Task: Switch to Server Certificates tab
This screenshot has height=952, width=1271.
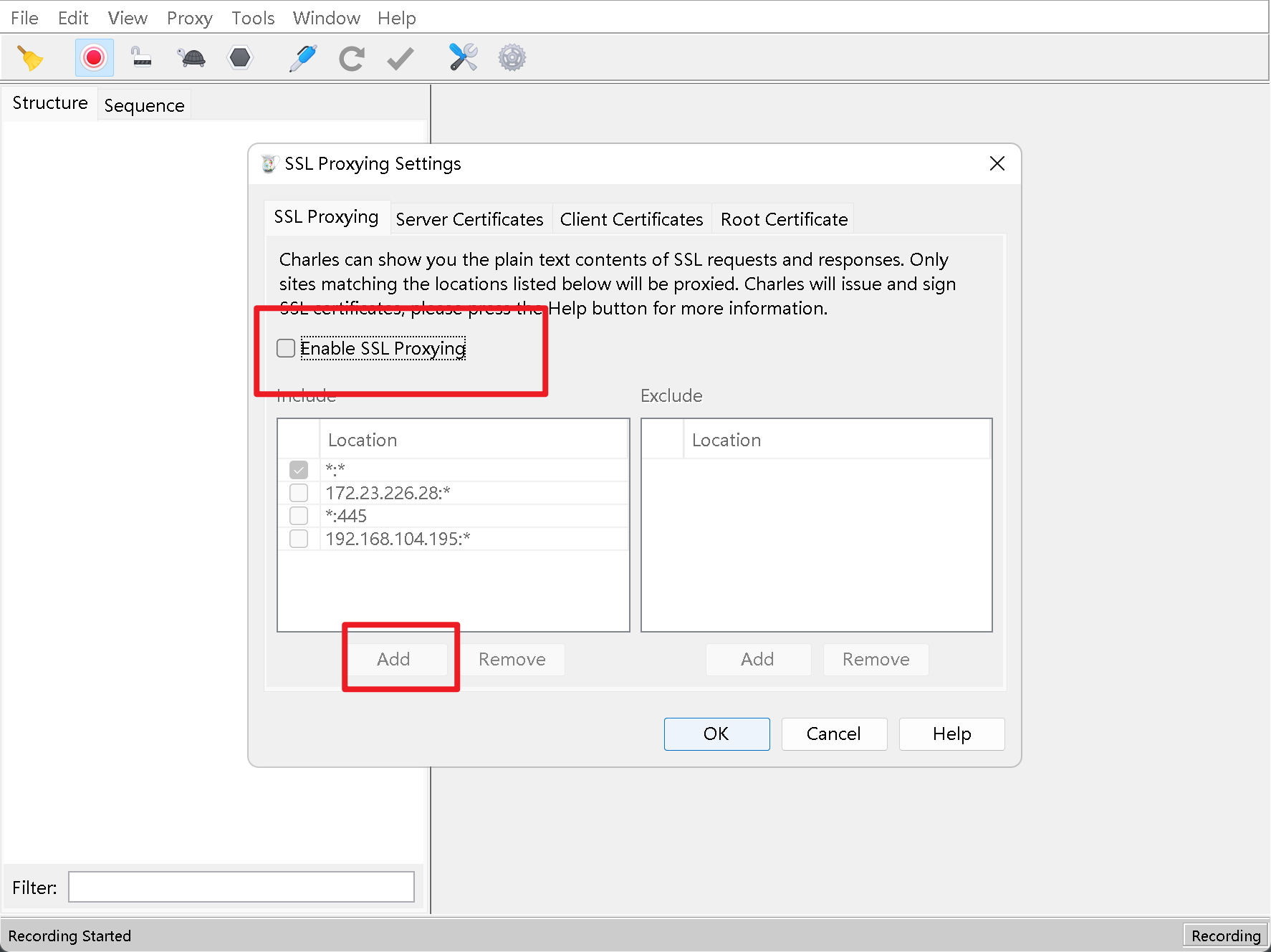Action: pos(469,219)
